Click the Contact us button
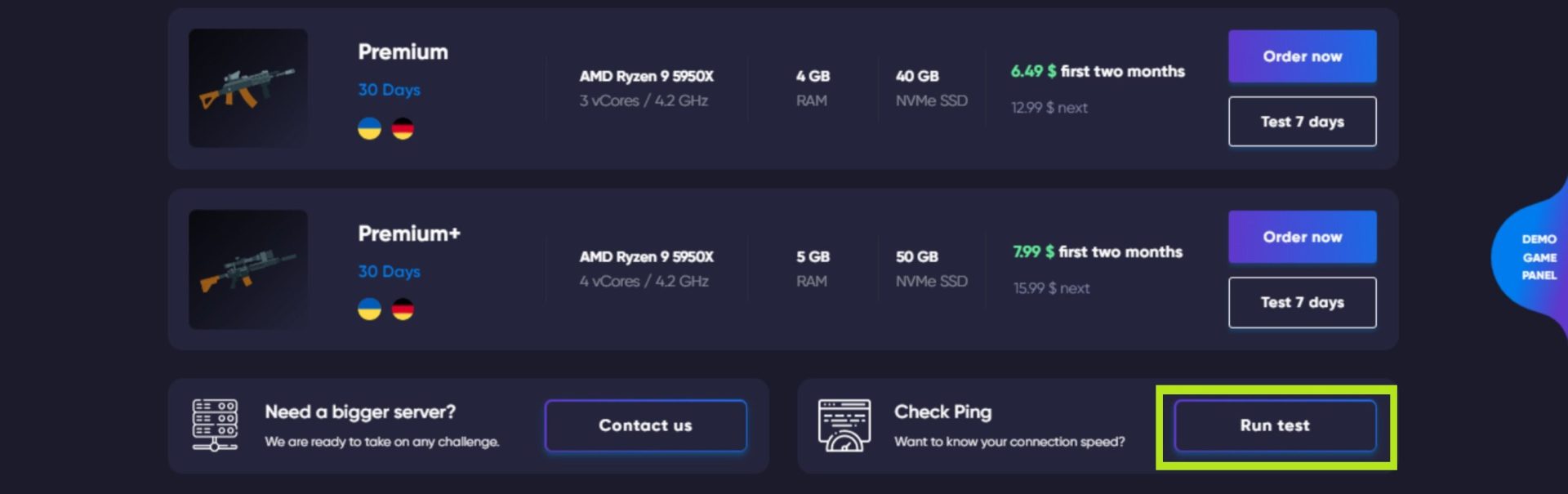Screen dimensions: 1568x494 click(x=645, y=425)
